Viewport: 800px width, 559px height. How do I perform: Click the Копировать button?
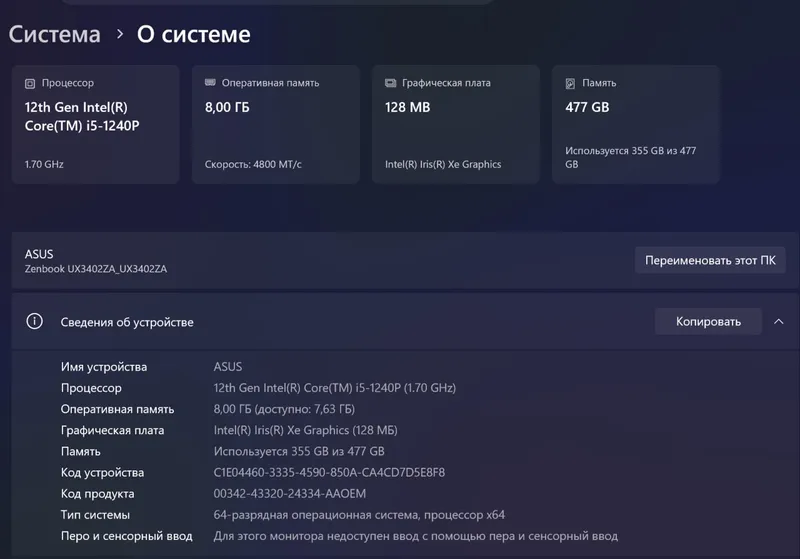tap(708, 321)
